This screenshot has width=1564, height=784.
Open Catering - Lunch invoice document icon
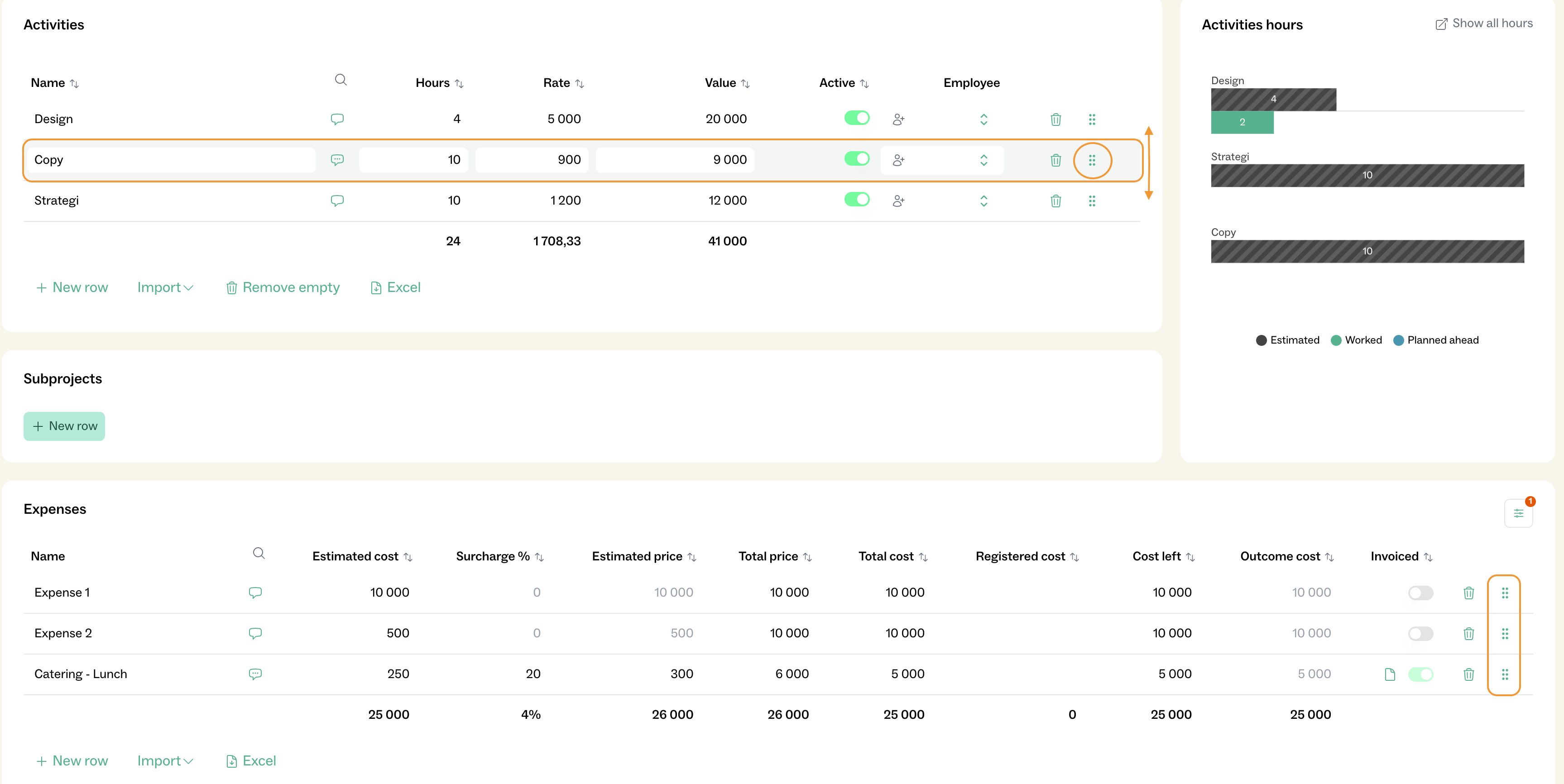click(1390, 674)
